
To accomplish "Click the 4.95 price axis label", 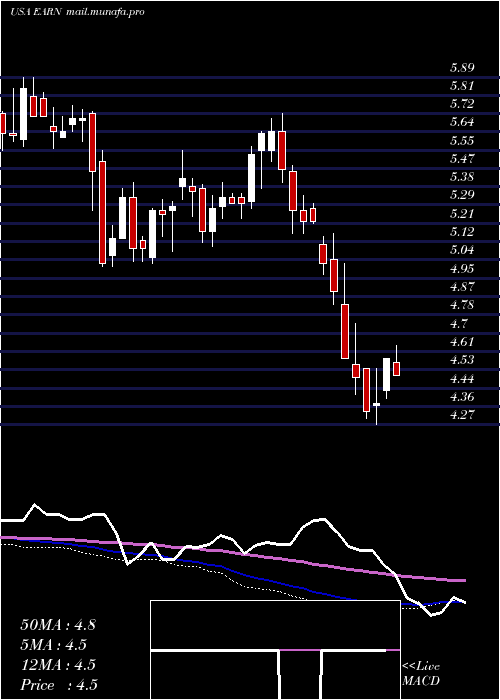I will 462,269.
